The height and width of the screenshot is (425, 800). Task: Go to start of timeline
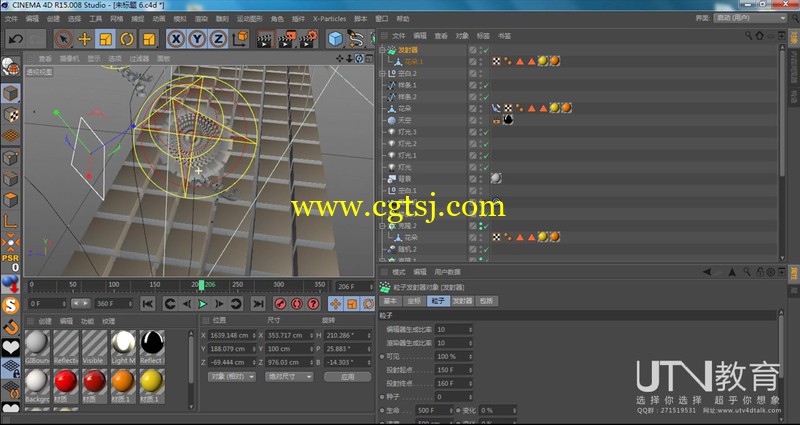[147, 304]
